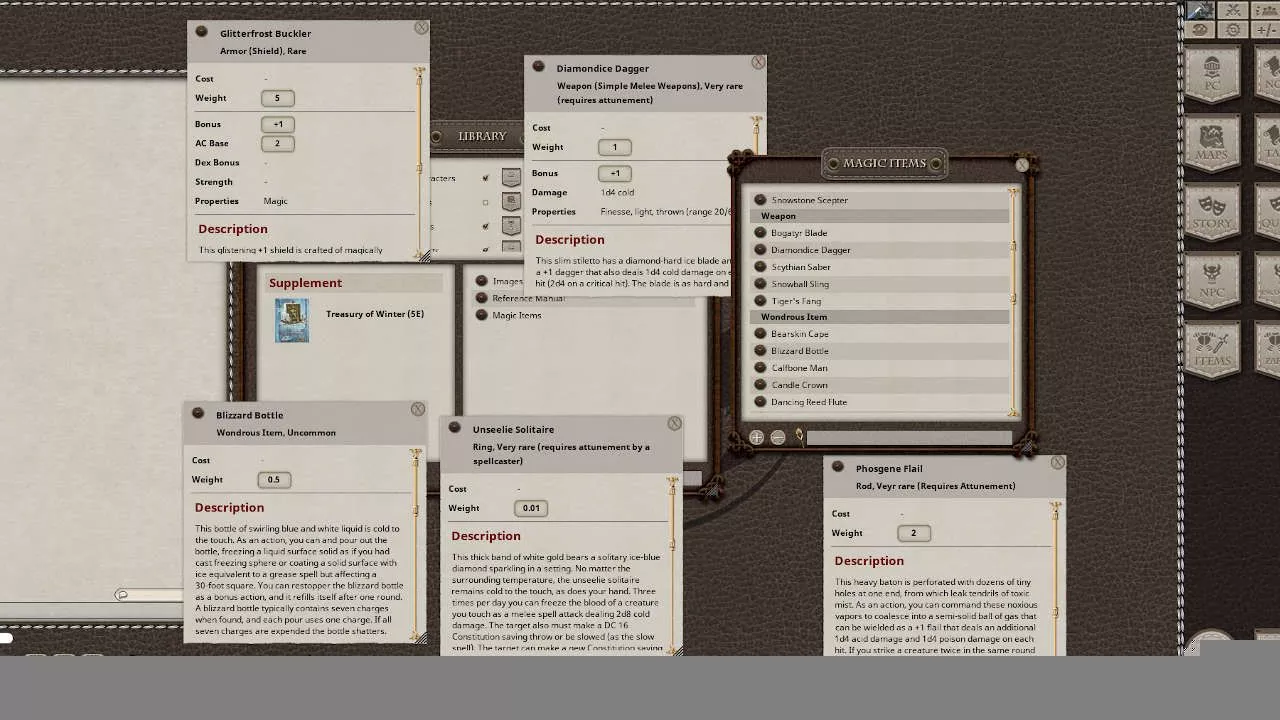This screenshot has height=720, width=1280.
Task: Click the link icon beside Unseelie Solitaire title
Action: [455, 428]
